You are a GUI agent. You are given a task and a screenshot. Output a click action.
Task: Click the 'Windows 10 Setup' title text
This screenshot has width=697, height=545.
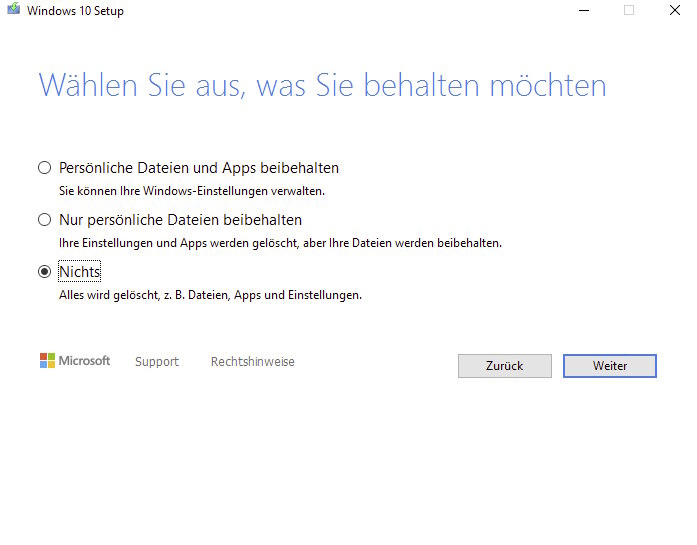pyautogui.click(x=75, y=11)
